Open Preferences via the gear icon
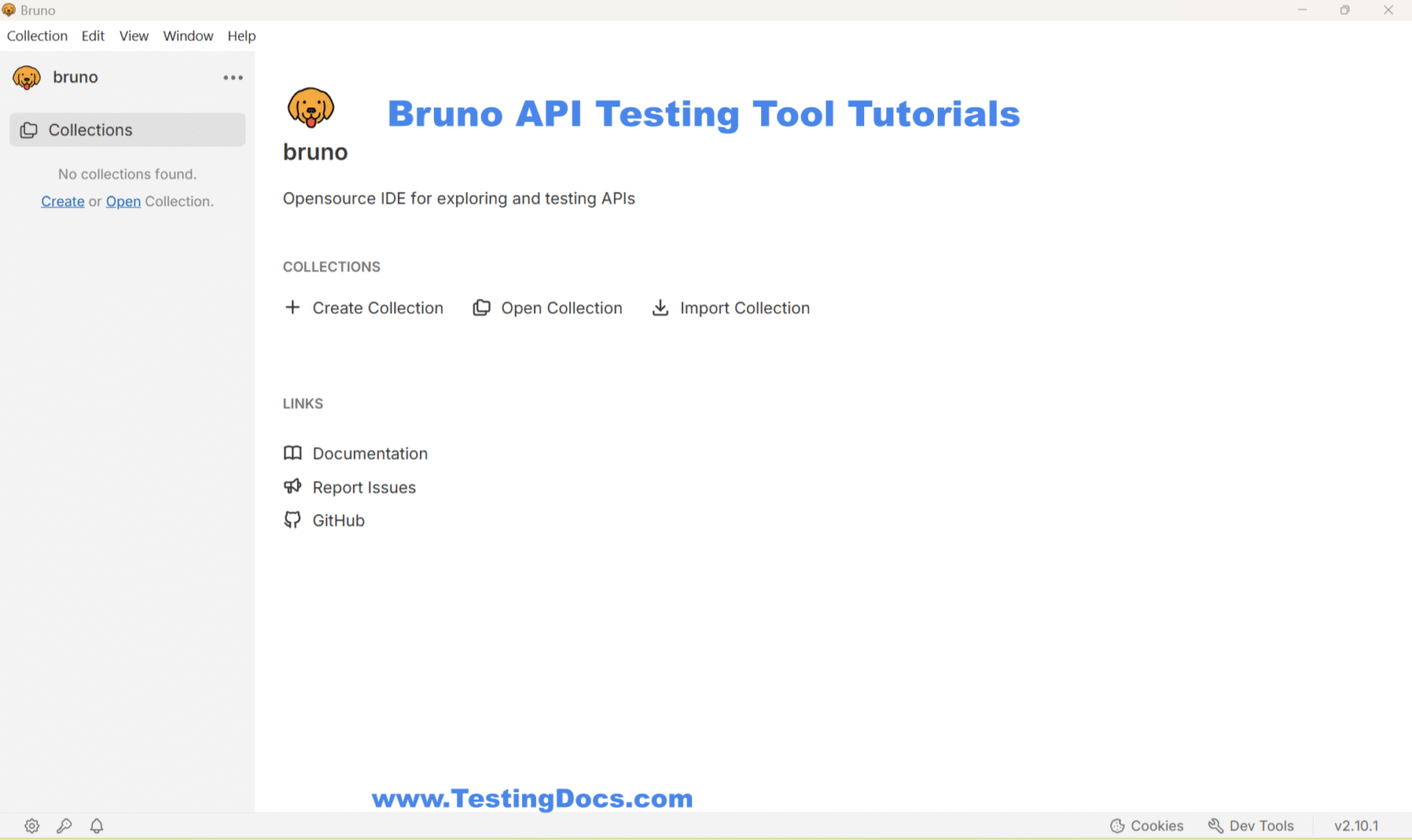 (x=31, y=825)
